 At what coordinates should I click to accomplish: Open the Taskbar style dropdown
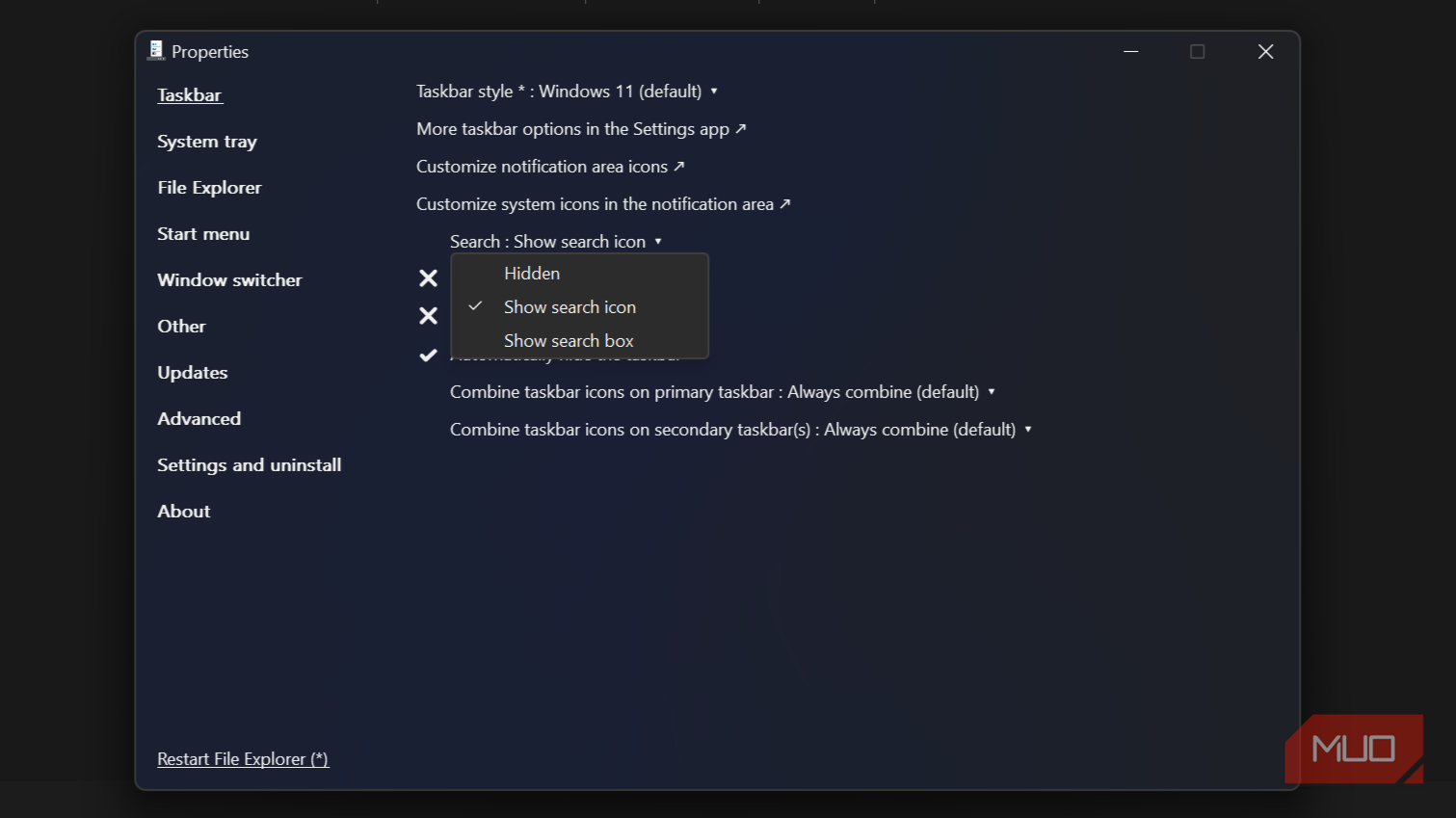(x=567, y=92)
